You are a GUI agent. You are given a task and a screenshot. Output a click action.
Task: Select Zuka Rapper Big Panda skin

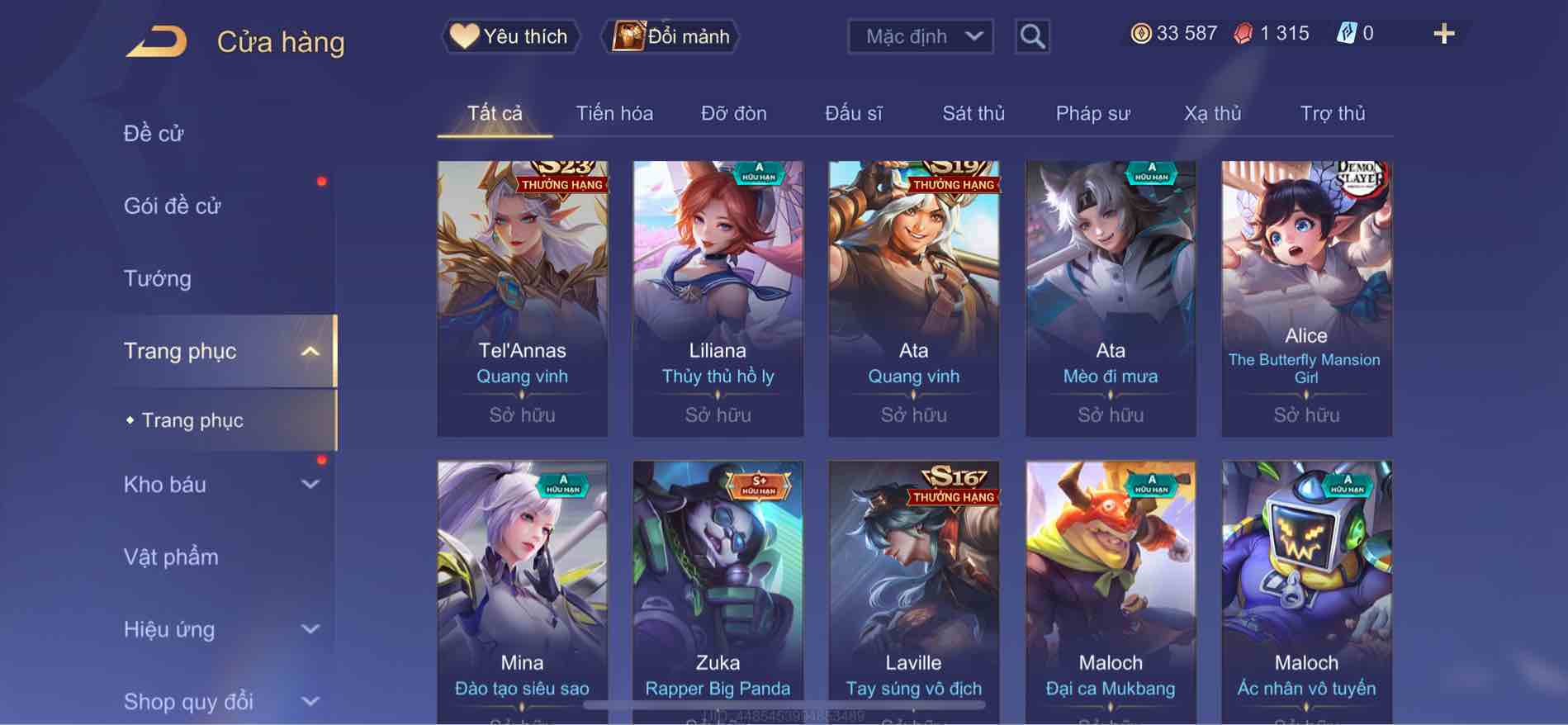pyautogui.click(x=718, y=591)
